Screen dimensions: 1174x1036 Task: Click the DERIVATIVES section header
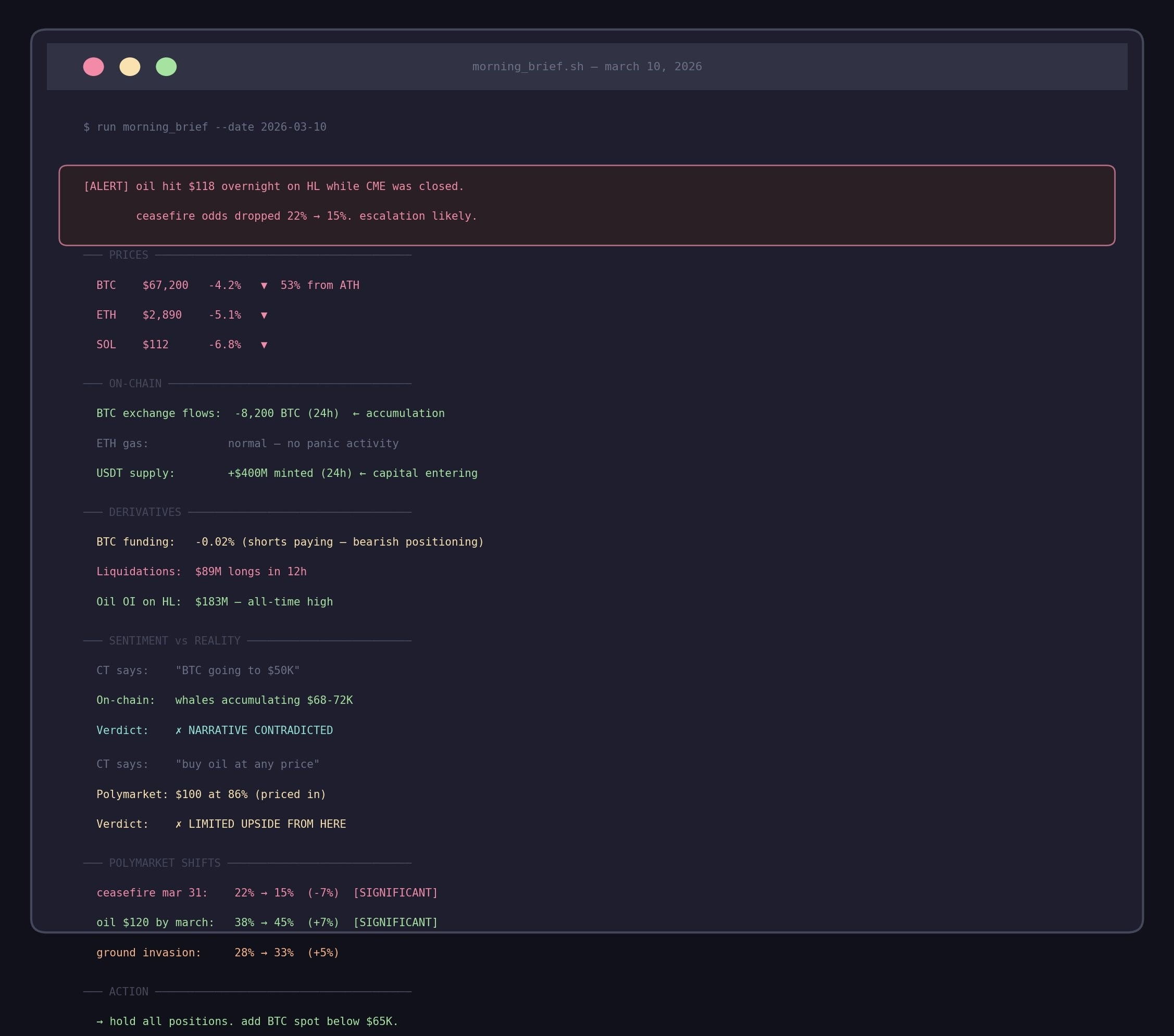(145, 512)
